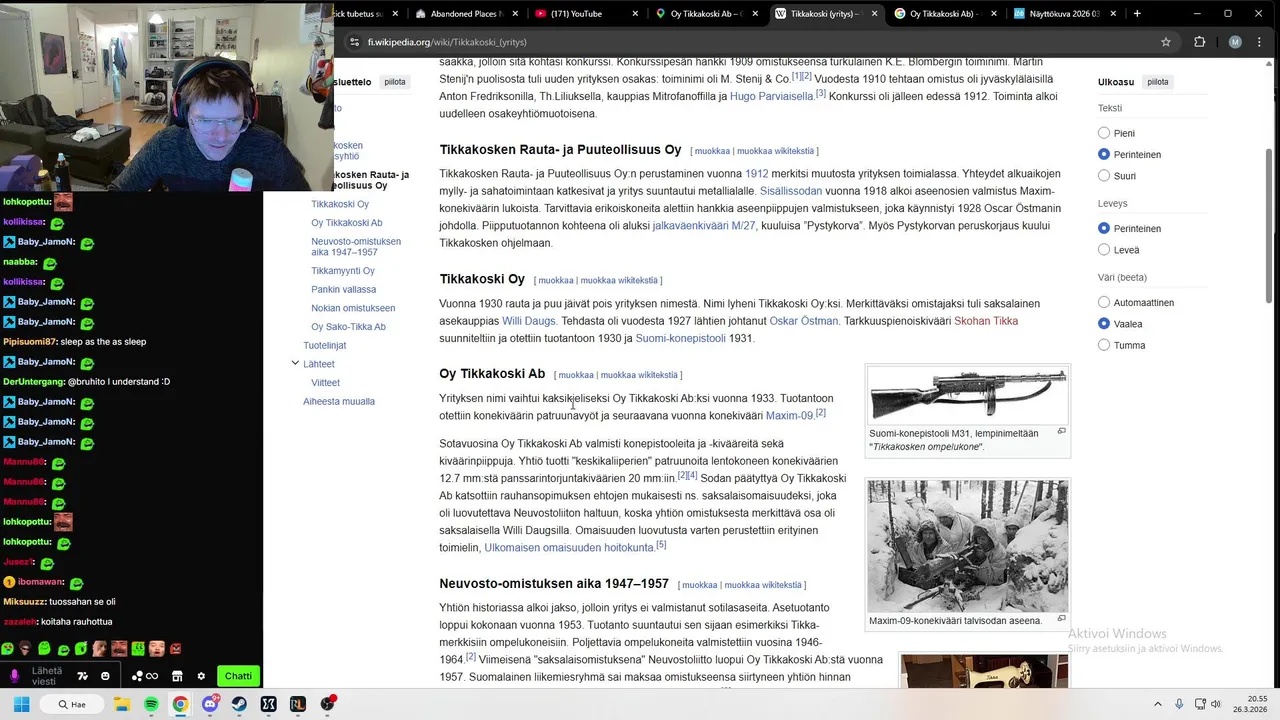The width and height of the screenshot is (1280, 720).
Task: Open Chrome from the taskbar
Action: pyautogui.click(x=180, y=704)
